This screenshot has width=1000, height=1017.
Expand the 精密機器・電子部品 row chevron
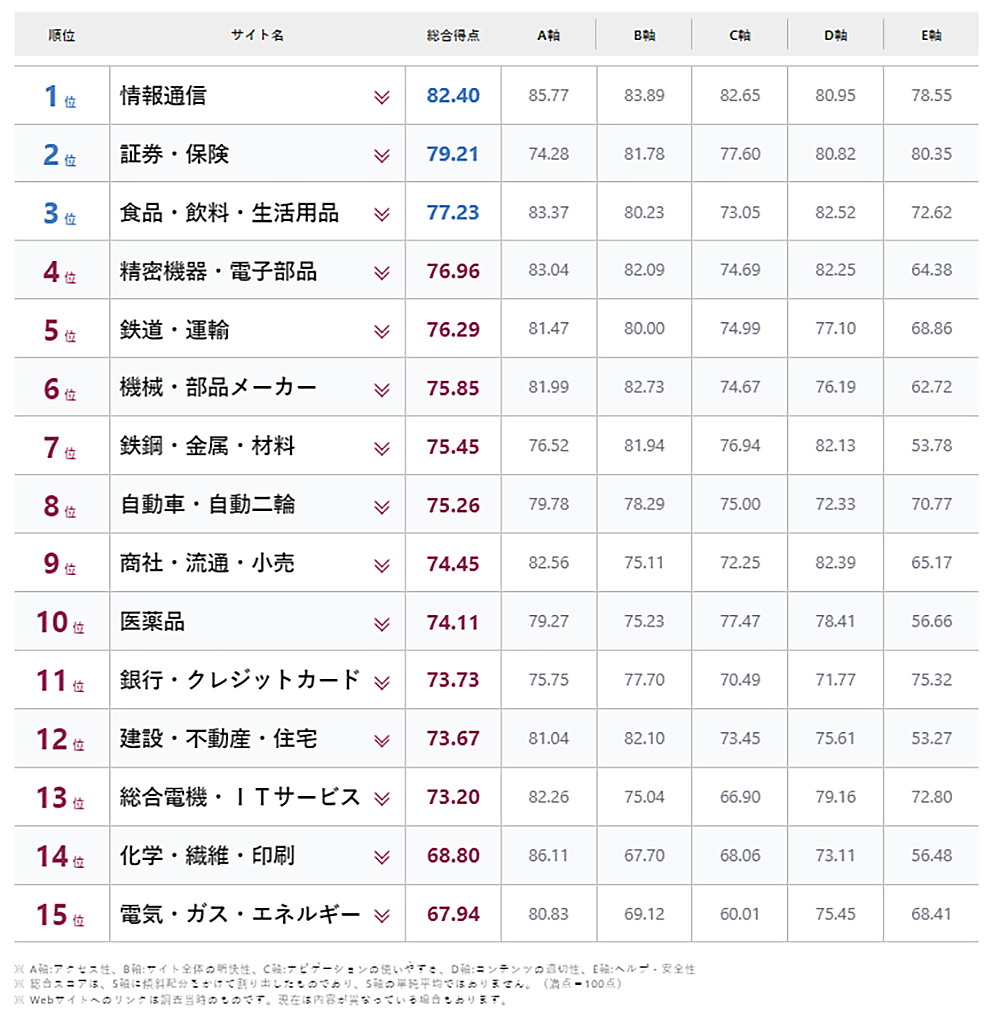click(x=381, y=272)
